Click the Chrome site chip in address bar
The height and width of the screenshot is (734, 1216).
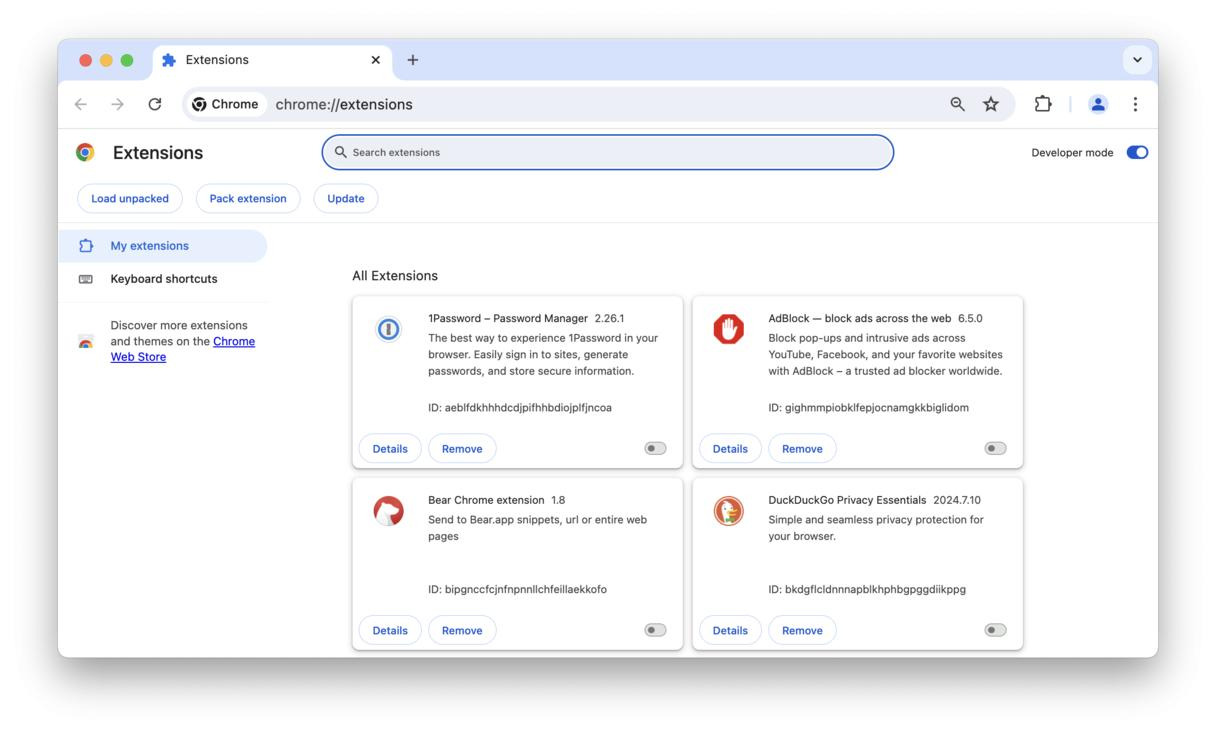click(x=225, y=104)
